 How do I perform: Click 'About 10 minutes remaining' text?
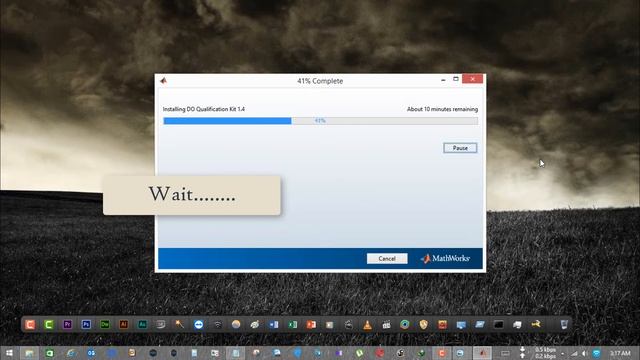point(442,109)
